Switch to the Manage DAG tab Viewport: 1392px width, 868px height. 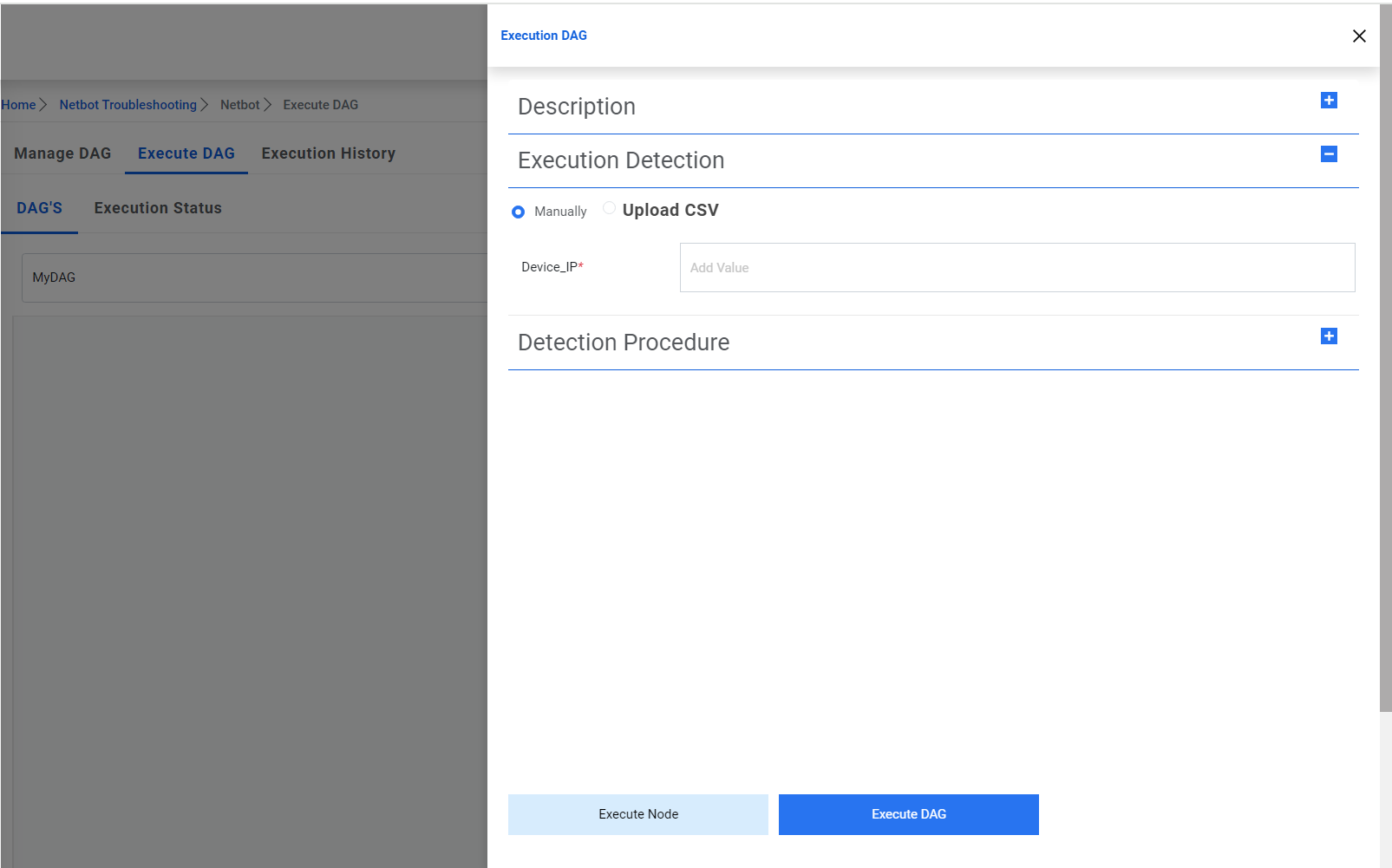click(x=62, y=153)
